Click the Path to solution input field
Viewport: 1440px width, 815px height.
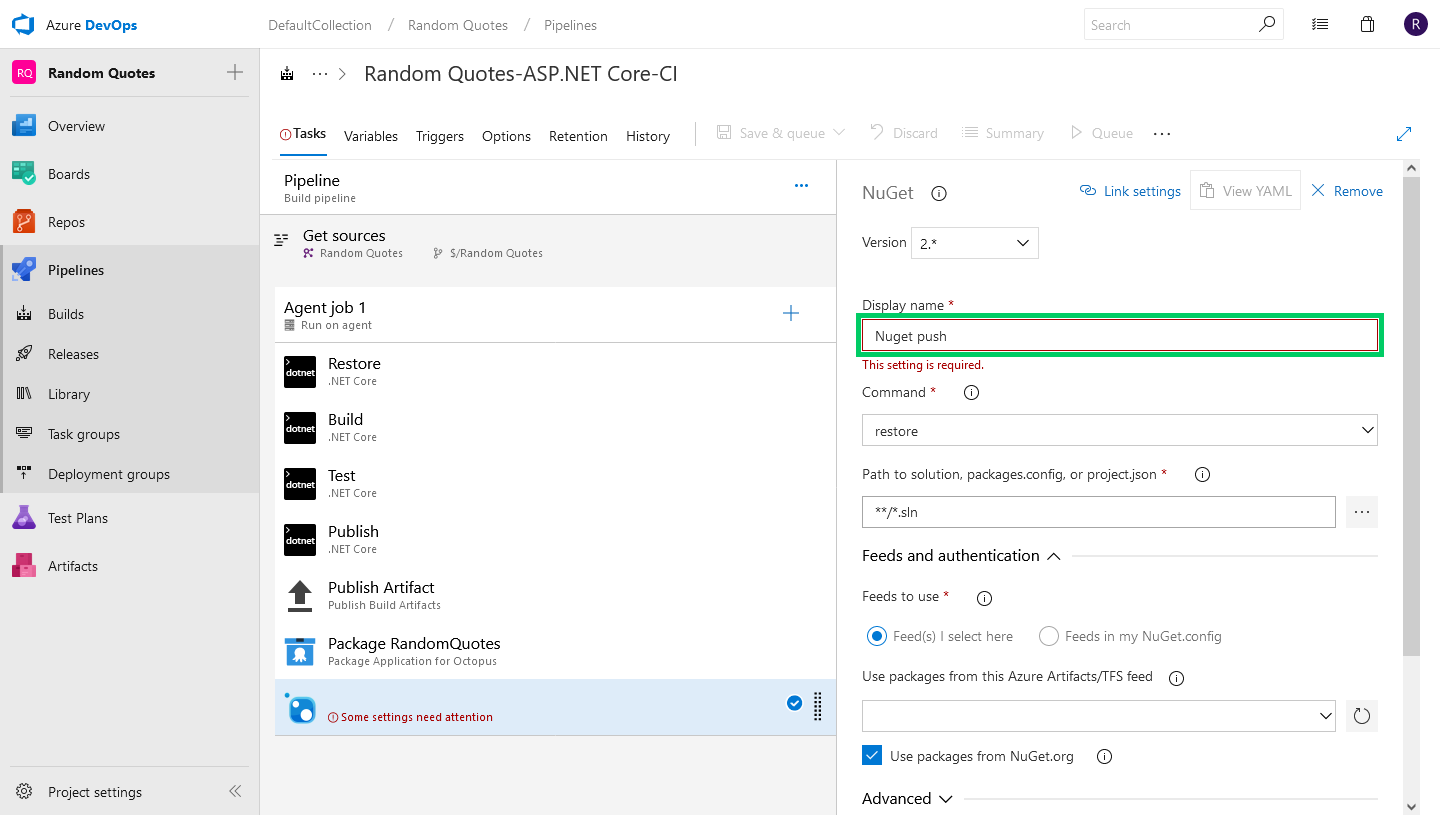click(1099, 512)
